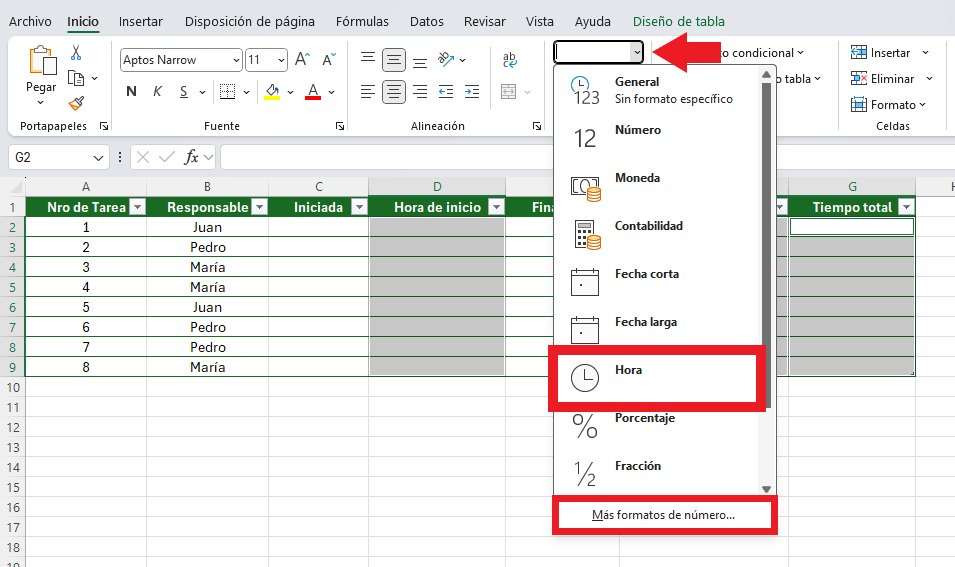Click the red Font color A icon
Image resolution: width=955 pixels, height=567 pixels.
coord(313,92)
